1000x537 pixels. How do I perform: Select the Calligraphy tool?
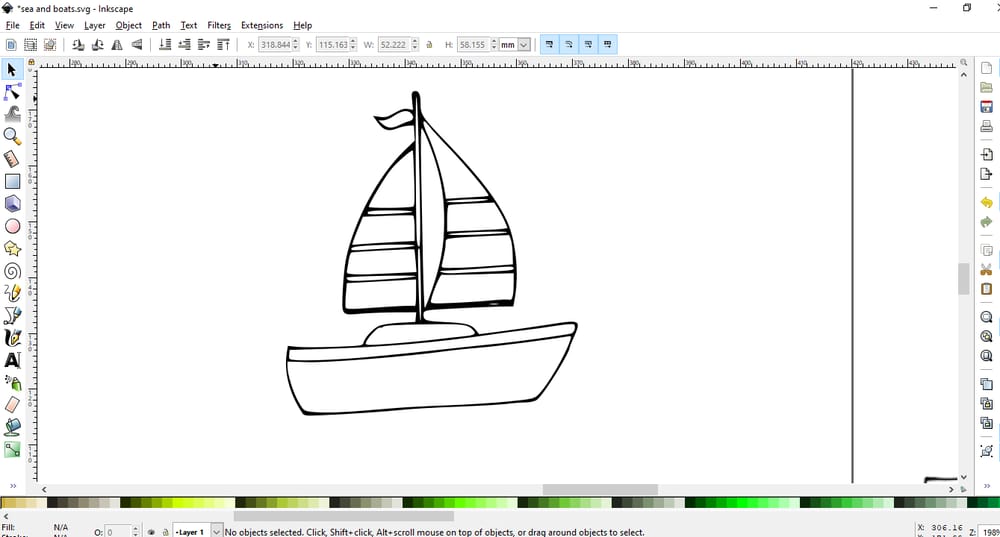coord(11,337)
